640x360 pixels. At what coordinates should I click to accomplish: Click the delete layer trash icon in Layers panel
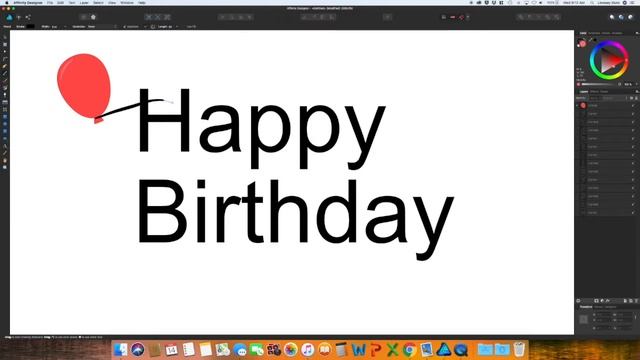tap(636, 301)
